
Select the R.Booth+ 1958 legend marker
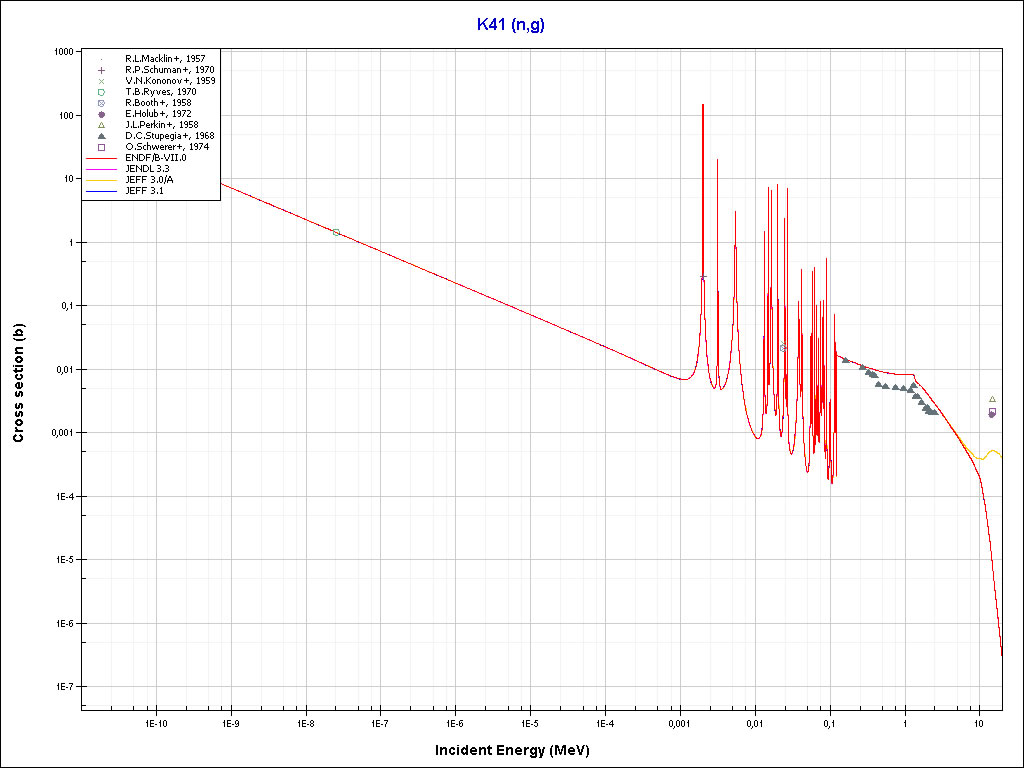coord(101,103)
